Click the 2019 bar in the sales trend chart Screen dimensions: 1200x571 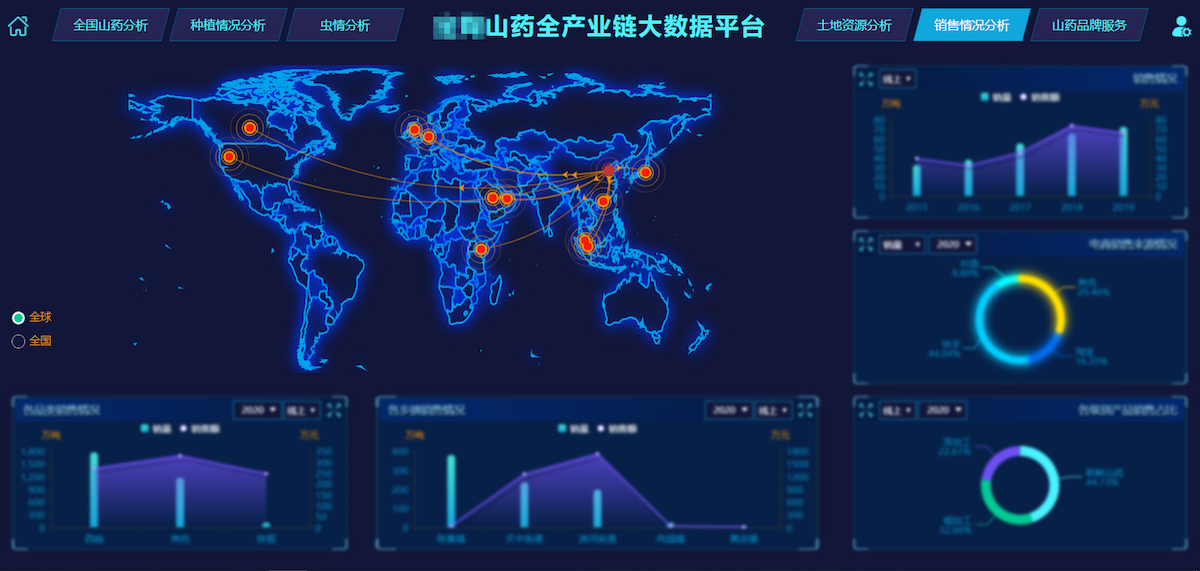[x=1123, y=162]
